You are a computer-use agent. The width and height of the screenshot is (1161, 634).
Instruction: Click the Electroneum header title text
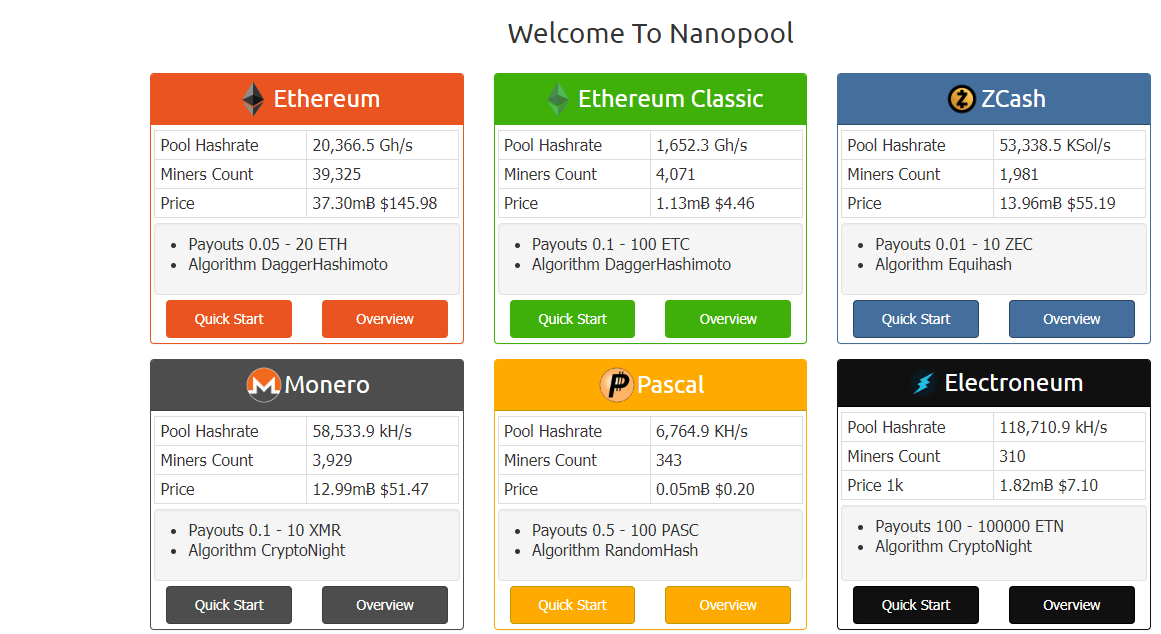(x=1013, y=383)
